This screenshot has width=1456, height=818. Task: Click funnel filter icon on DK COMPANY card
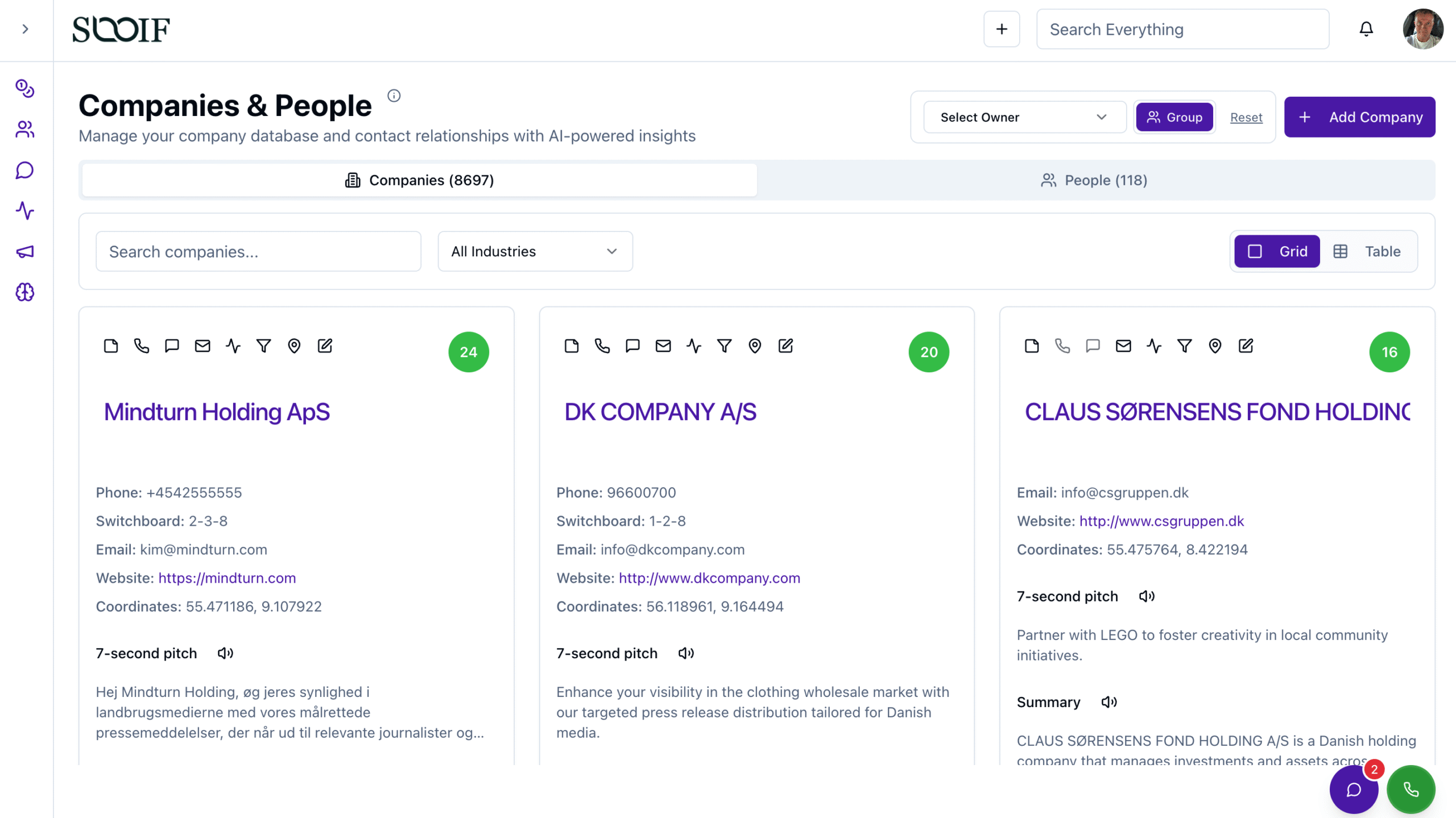click(724, 346)
